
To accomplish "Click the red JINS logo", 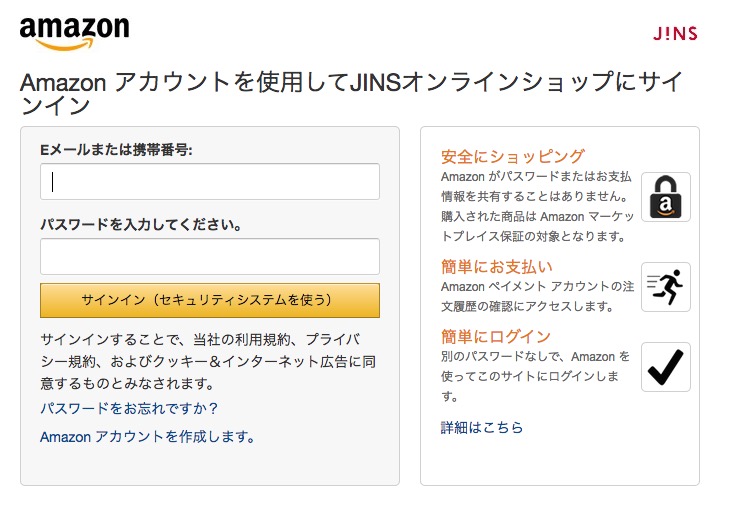I will [x=675, y=34].
